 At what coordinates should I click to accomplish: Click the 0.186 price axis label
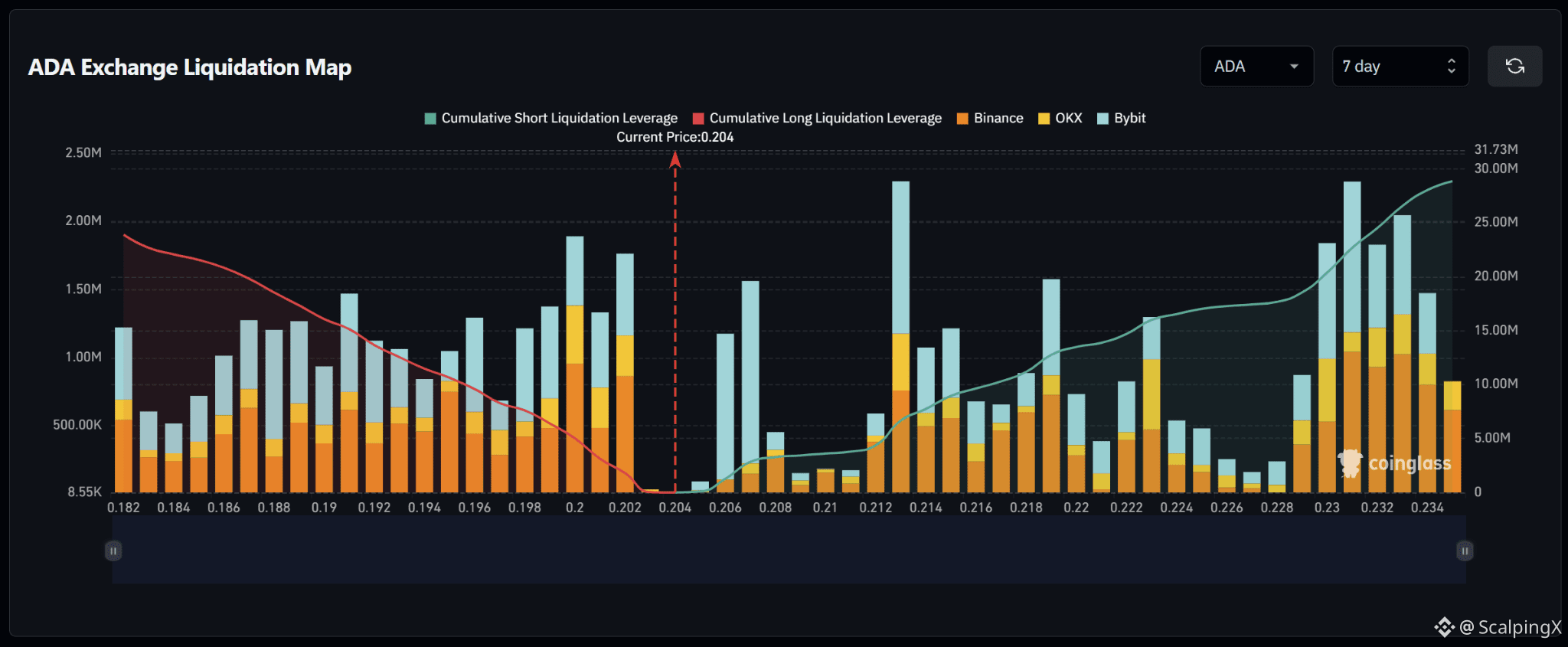224,508
